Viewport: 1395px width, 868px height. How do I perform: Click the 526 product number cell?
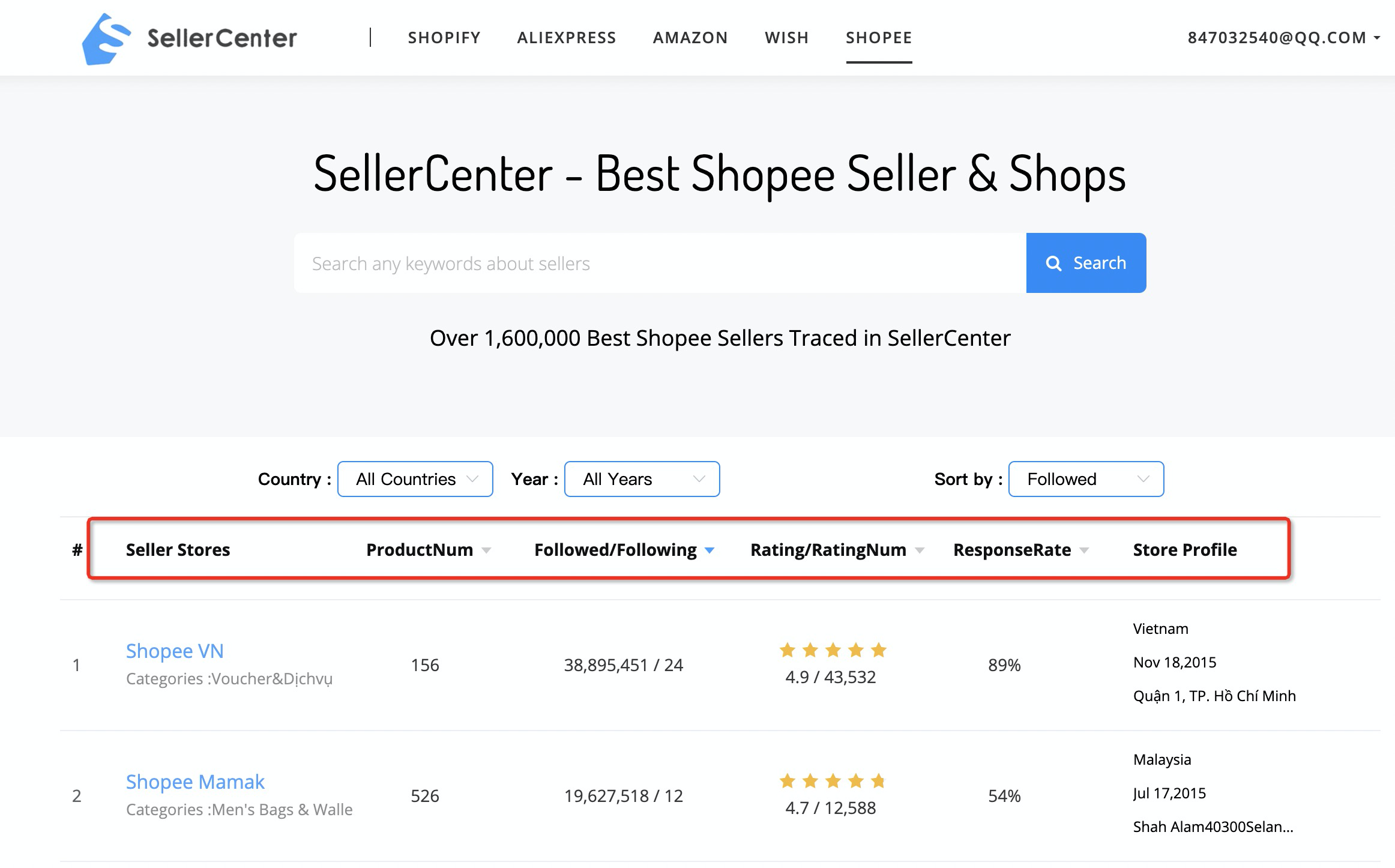click(x=425, y=796)
